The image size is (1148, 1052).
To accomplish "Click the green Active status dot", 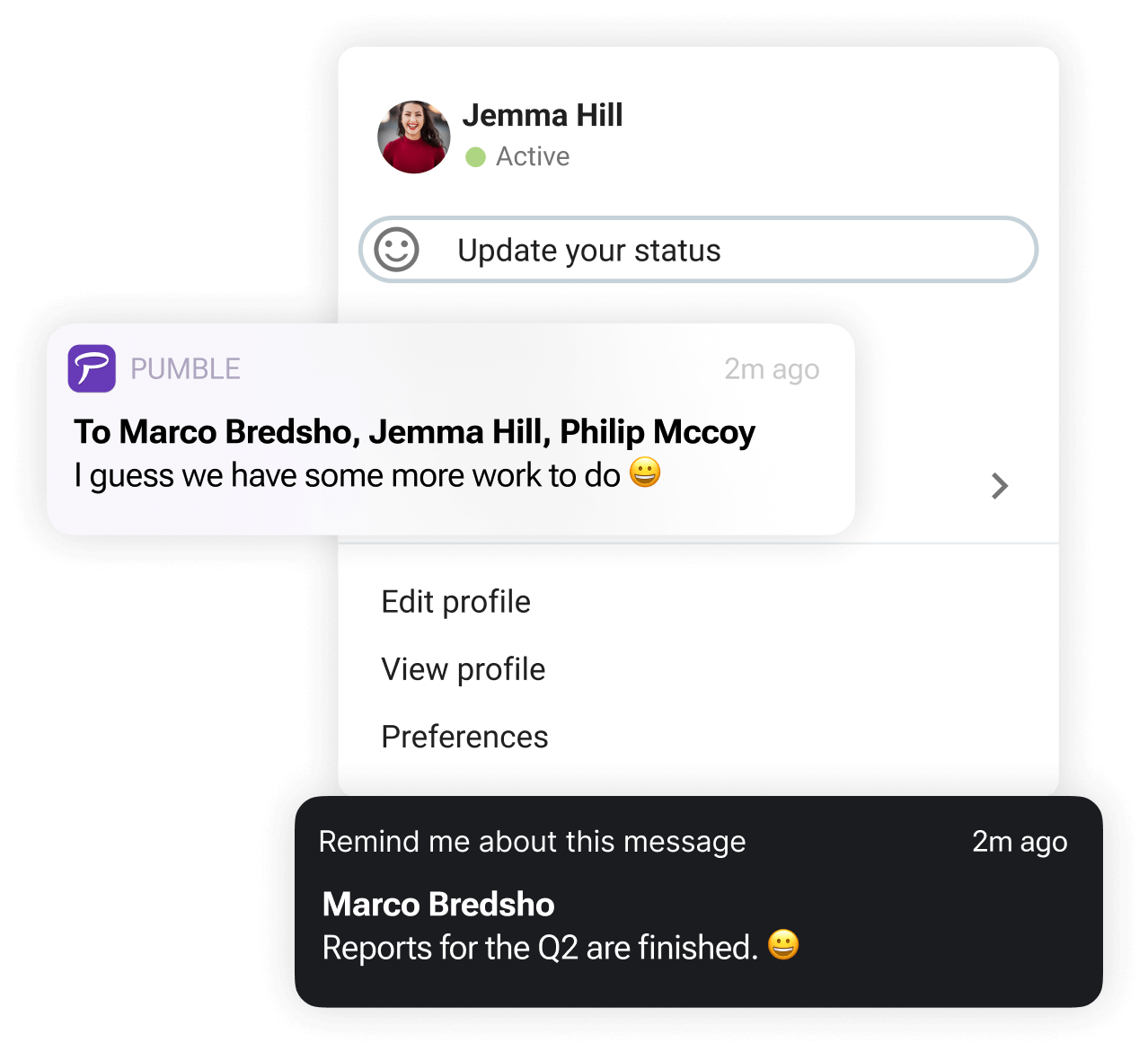I will [x=476, y=157].
